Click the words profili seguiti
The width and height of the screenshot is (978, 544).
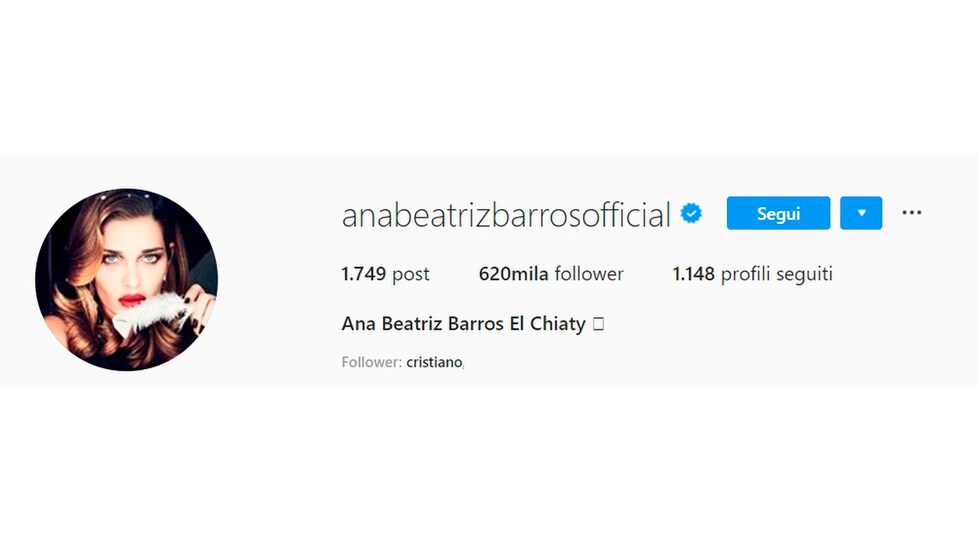(777, 274)
